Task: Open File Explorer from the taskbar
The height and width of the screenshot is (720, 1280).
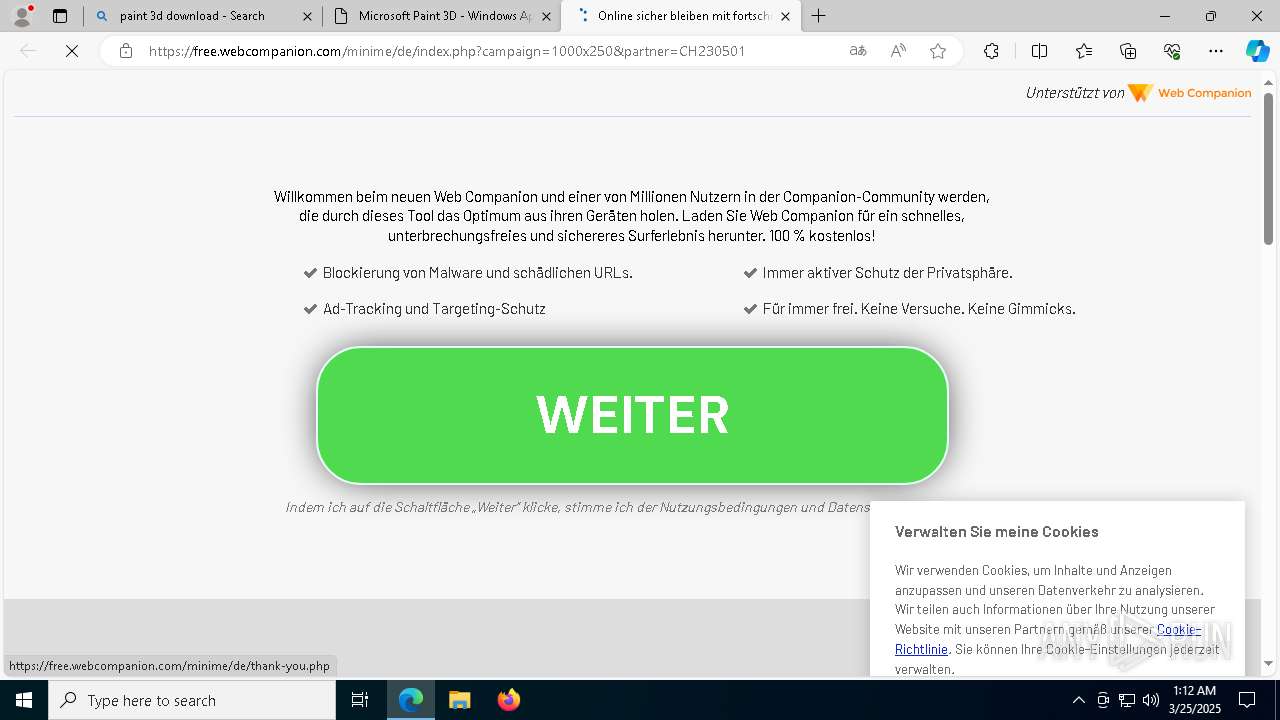Action: click(459, 700)
